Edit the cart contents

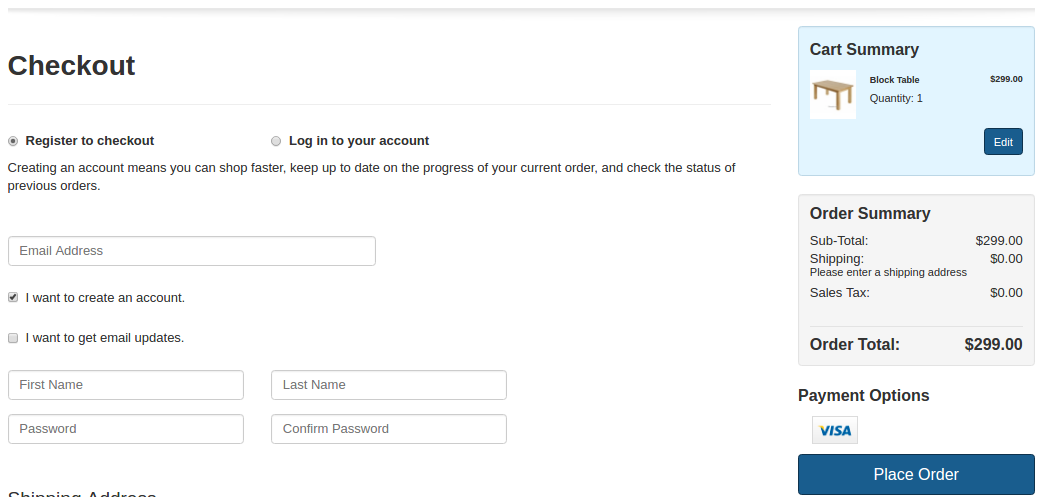click(x=1003, y=142)
